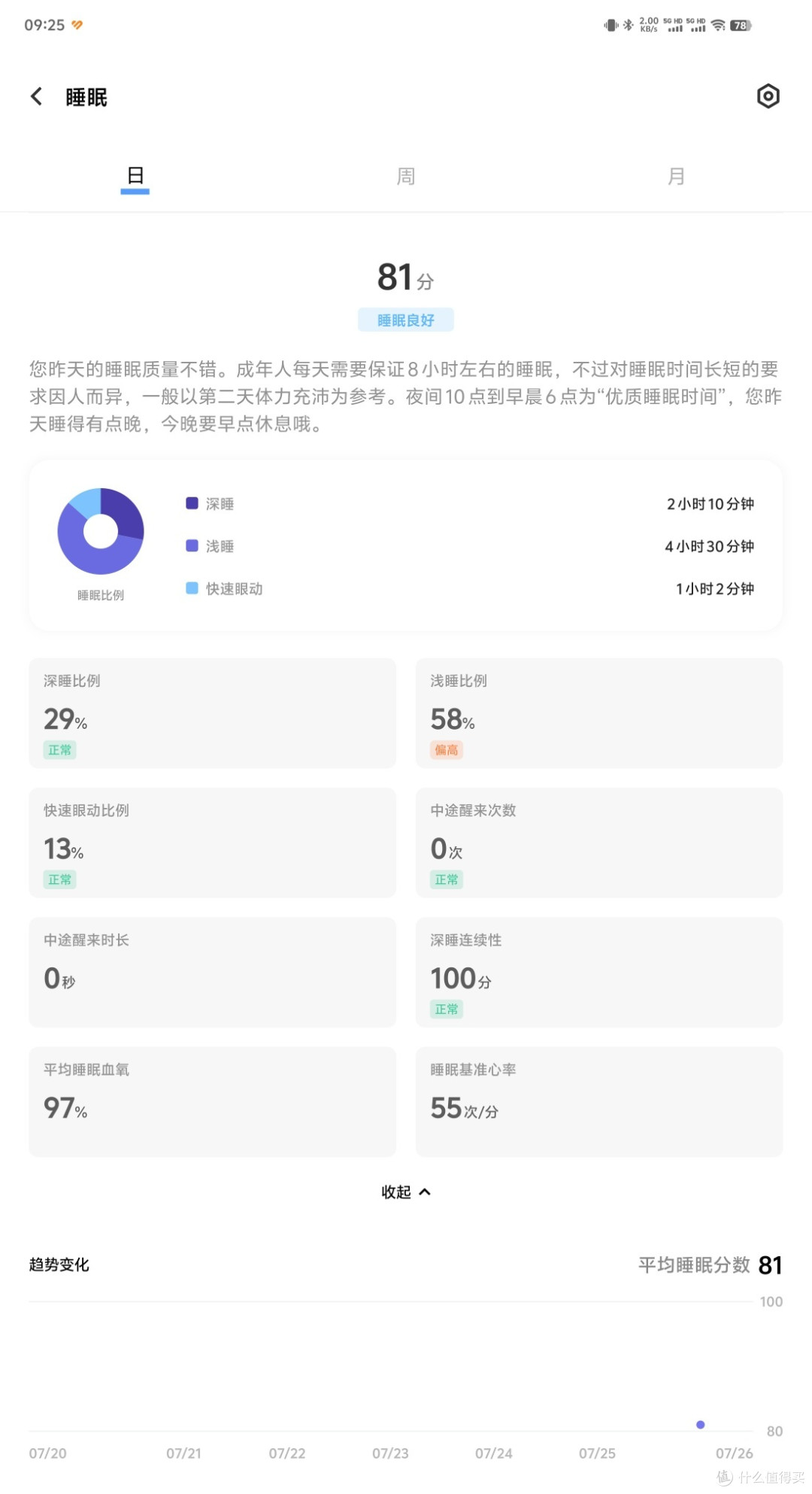Tap the battery indicator icon
The width and height of the screenshot is (812, 1494).
[x=741, y=26]
